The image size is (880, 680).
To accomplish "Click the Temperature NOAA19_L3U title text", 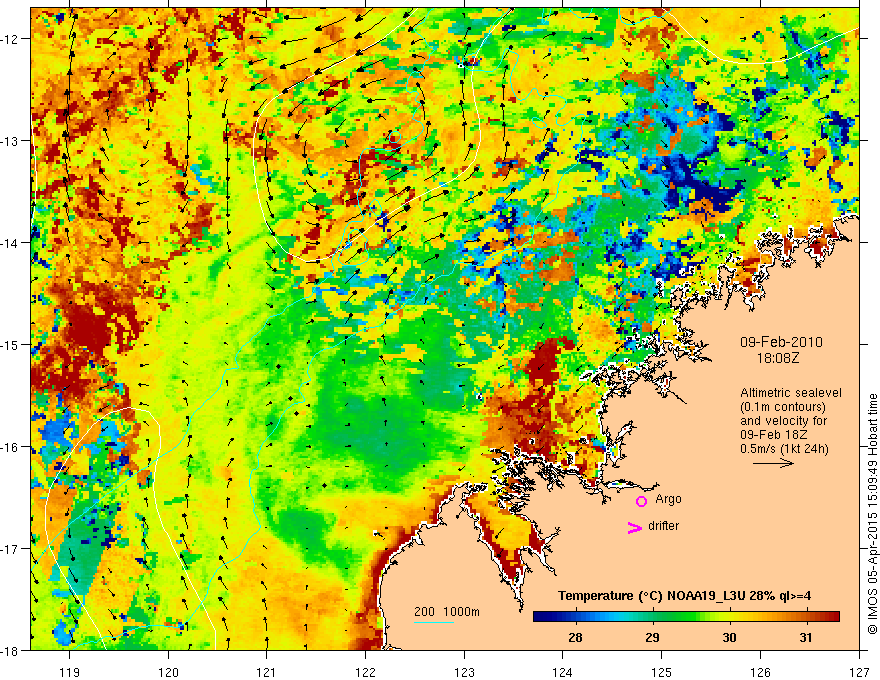I will [684, 596].
